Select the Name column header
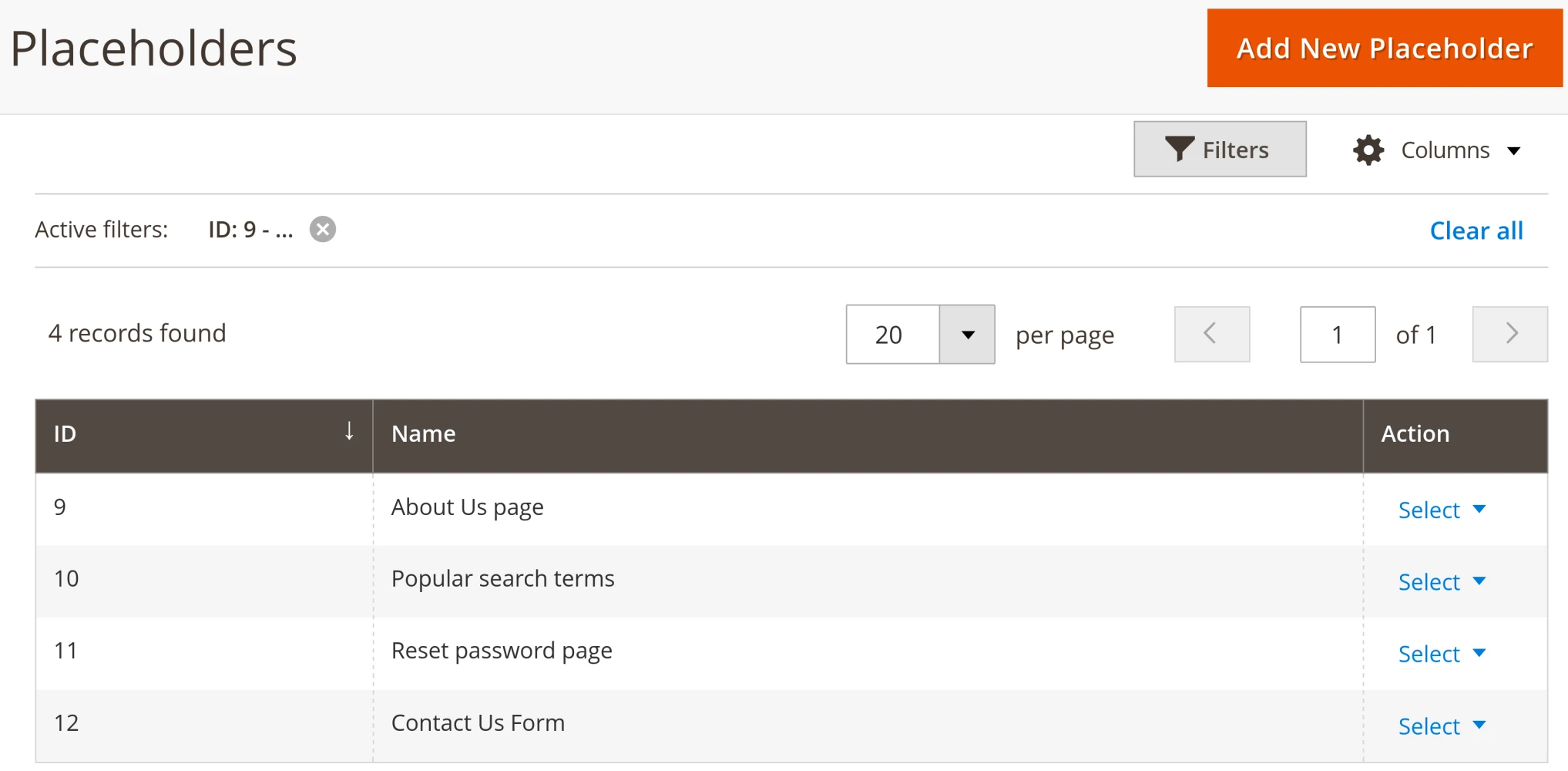1568x771 pixels. pyautogui.click(x=423, y=433)
